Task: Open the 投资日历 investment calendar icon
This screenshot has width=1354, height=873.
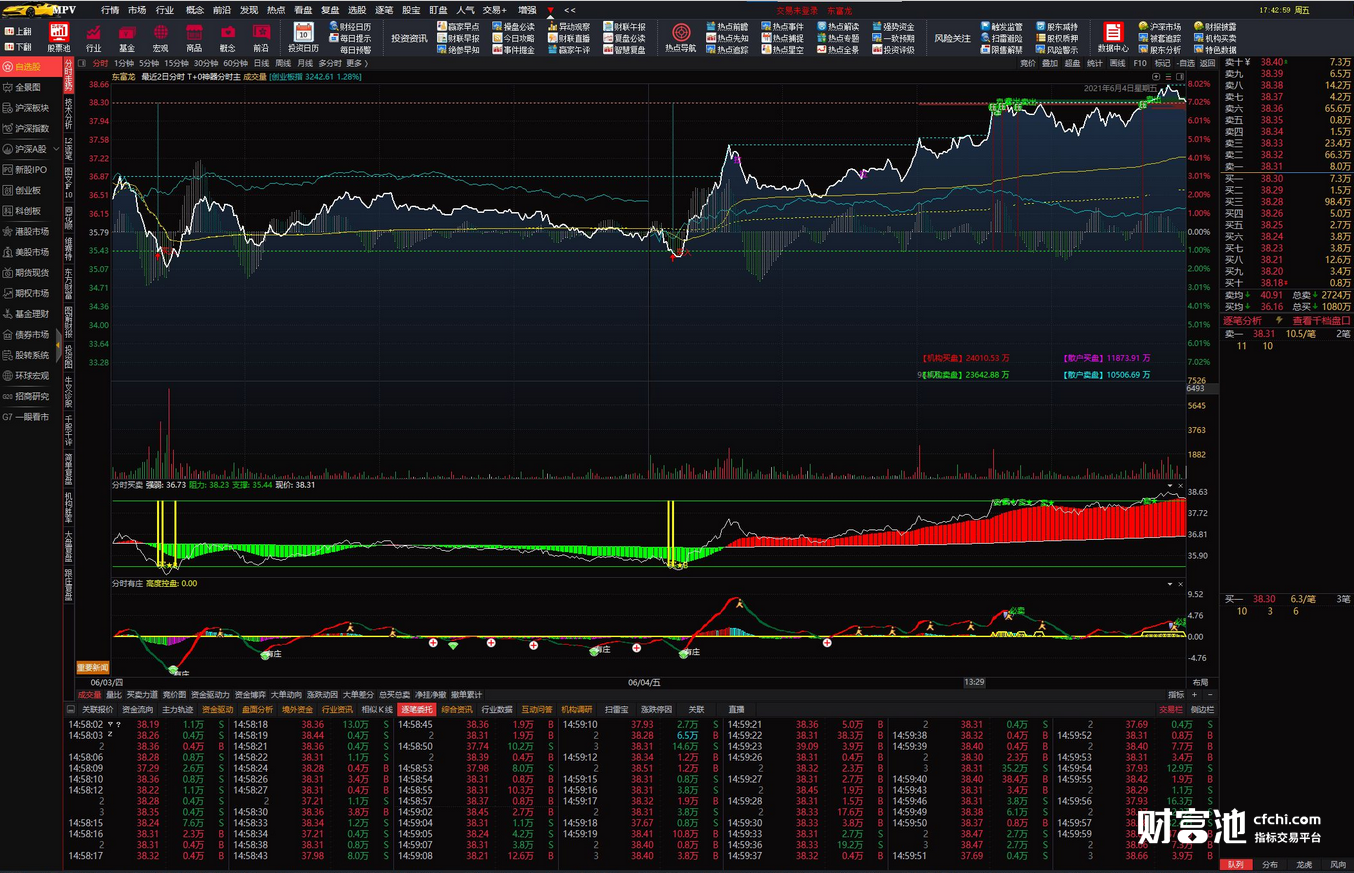Action: [x=303, y=38]
